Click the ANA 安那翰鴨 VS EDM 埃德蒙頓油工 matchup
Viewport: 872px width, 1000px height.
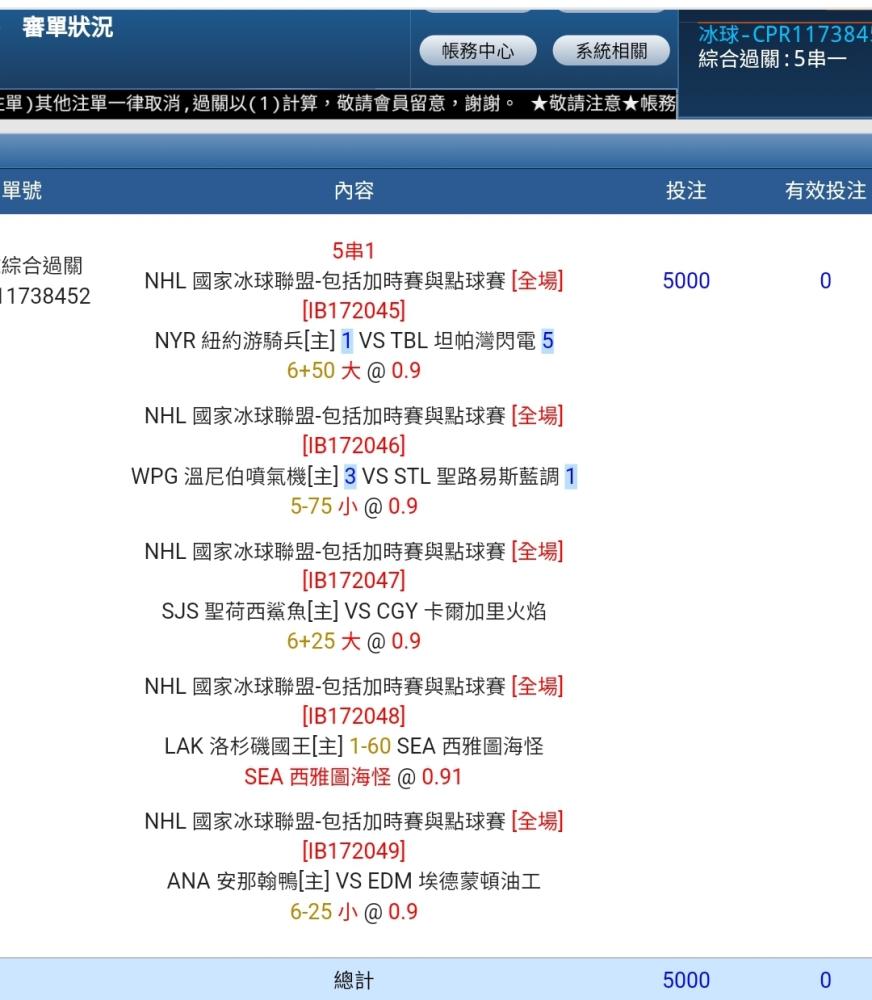pyautogui.click(x=354, y=881)
